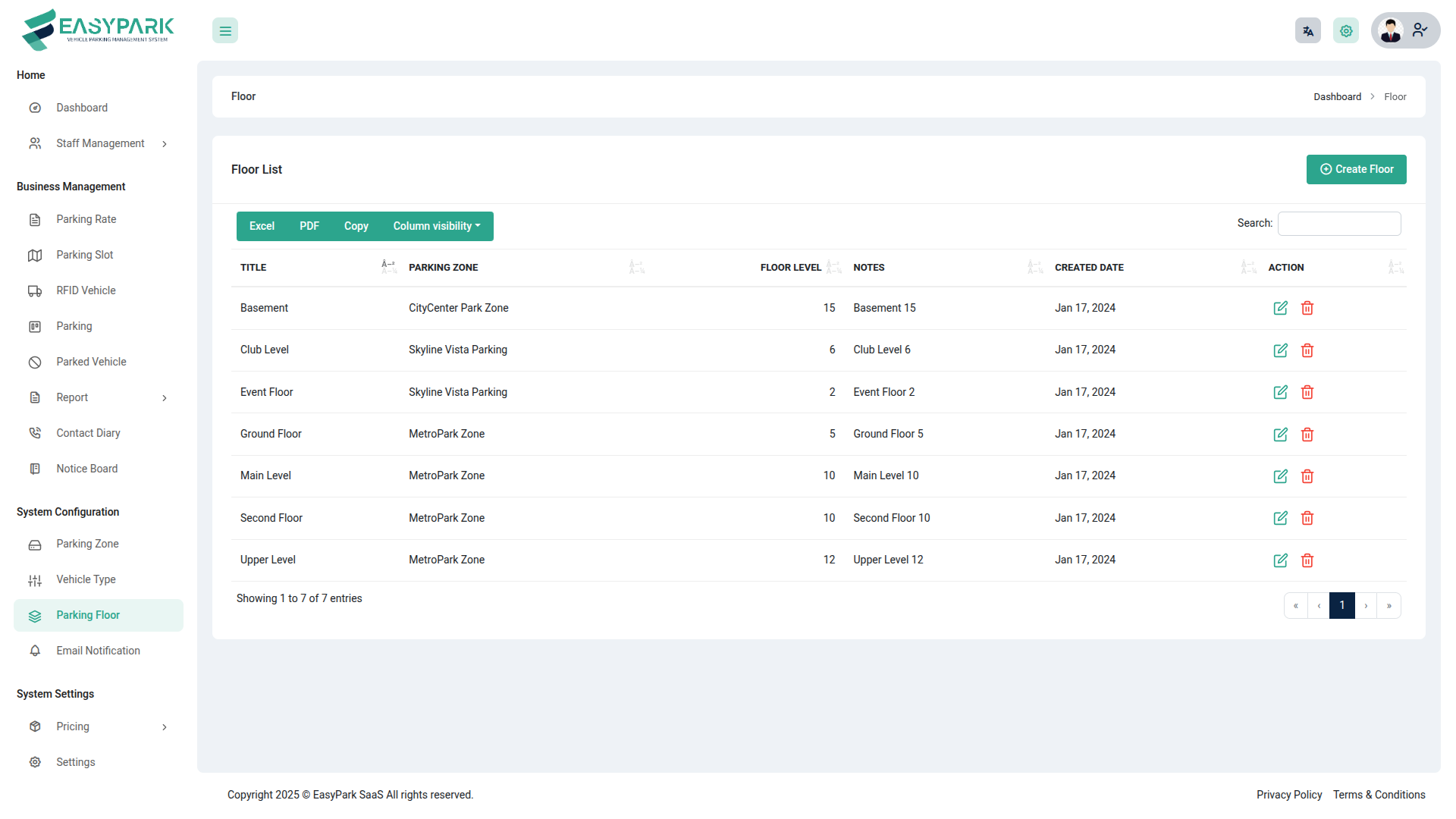Select the Notice Board icon

(35, 468)
